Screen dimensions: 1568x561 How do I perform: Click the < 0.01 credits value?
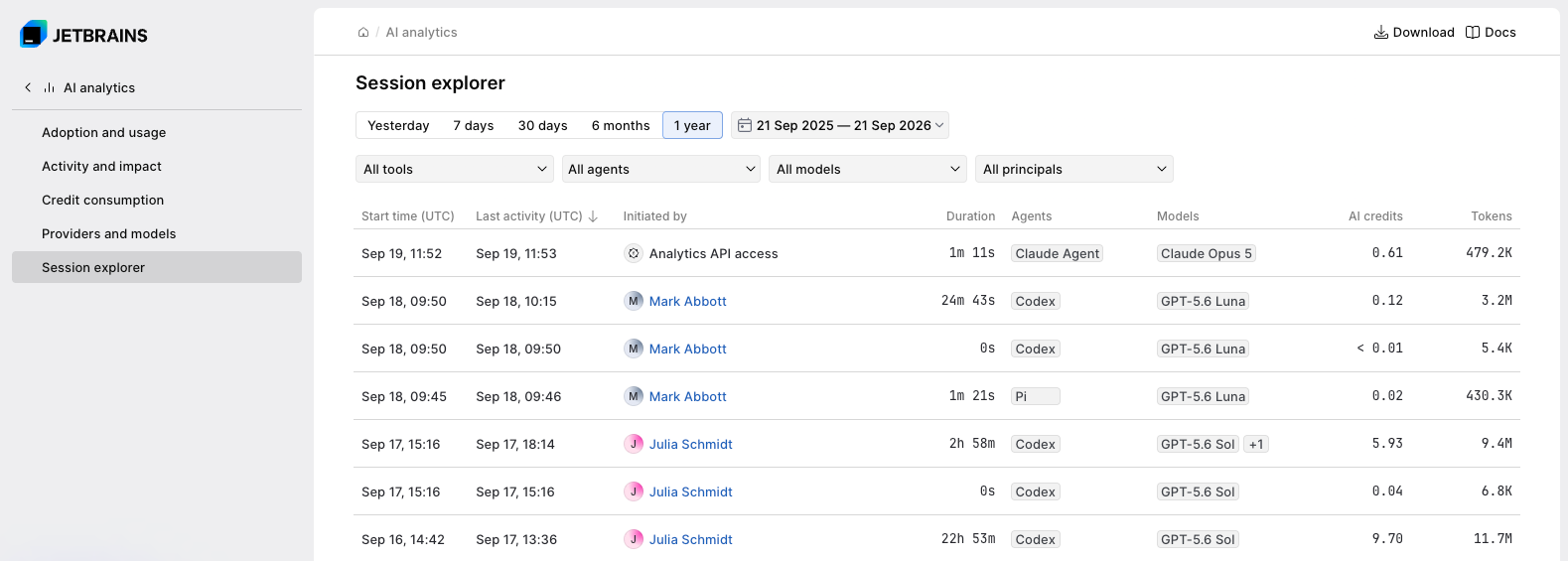pyautogui.click(x=1379, y=349)
